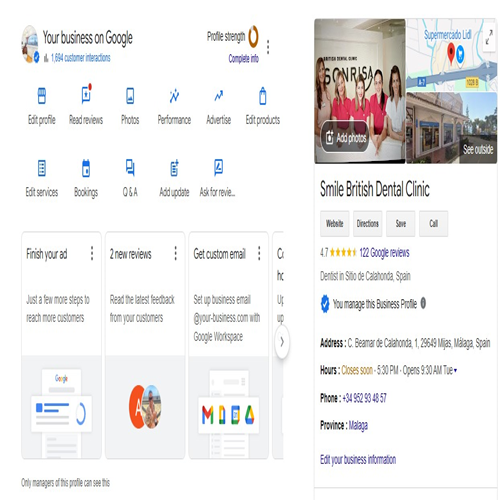The image size is (500, 500).
Task: Select the Add update icon
Action: 174,168
